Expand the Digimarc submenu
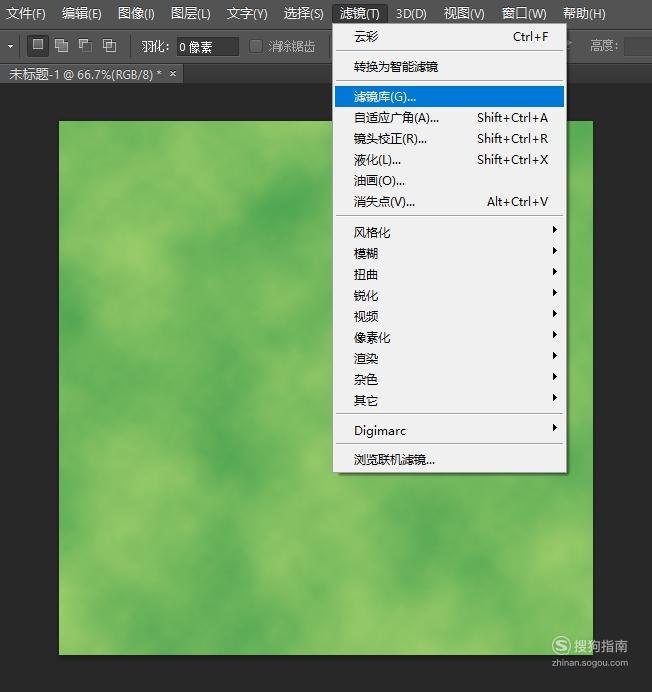Image resolution: width=652 pixels, height=692 pixels. tap(449, 430)
